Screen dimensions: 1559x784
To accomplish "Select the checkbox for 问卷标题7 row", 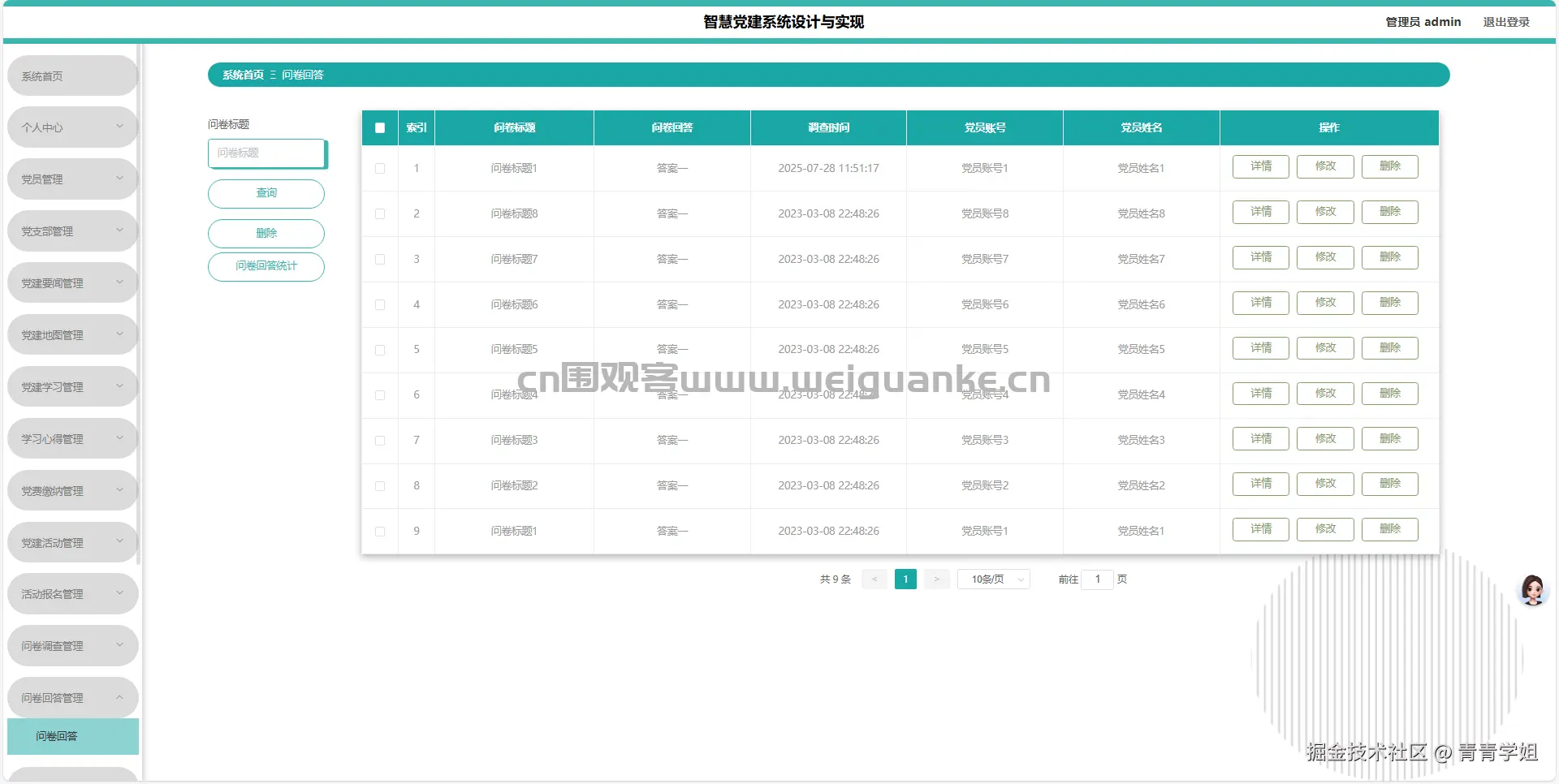I will (380, 259).
